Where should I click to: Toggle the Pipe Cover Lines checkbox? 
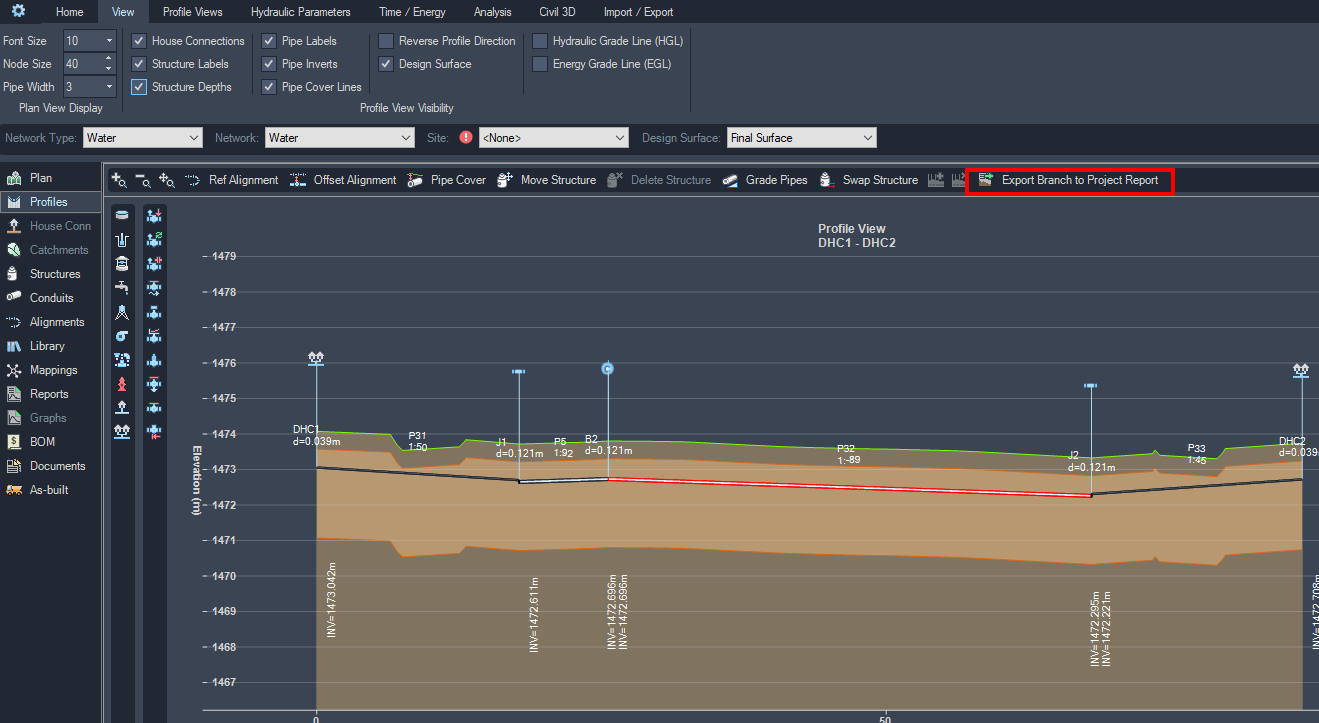pos(269,87)
